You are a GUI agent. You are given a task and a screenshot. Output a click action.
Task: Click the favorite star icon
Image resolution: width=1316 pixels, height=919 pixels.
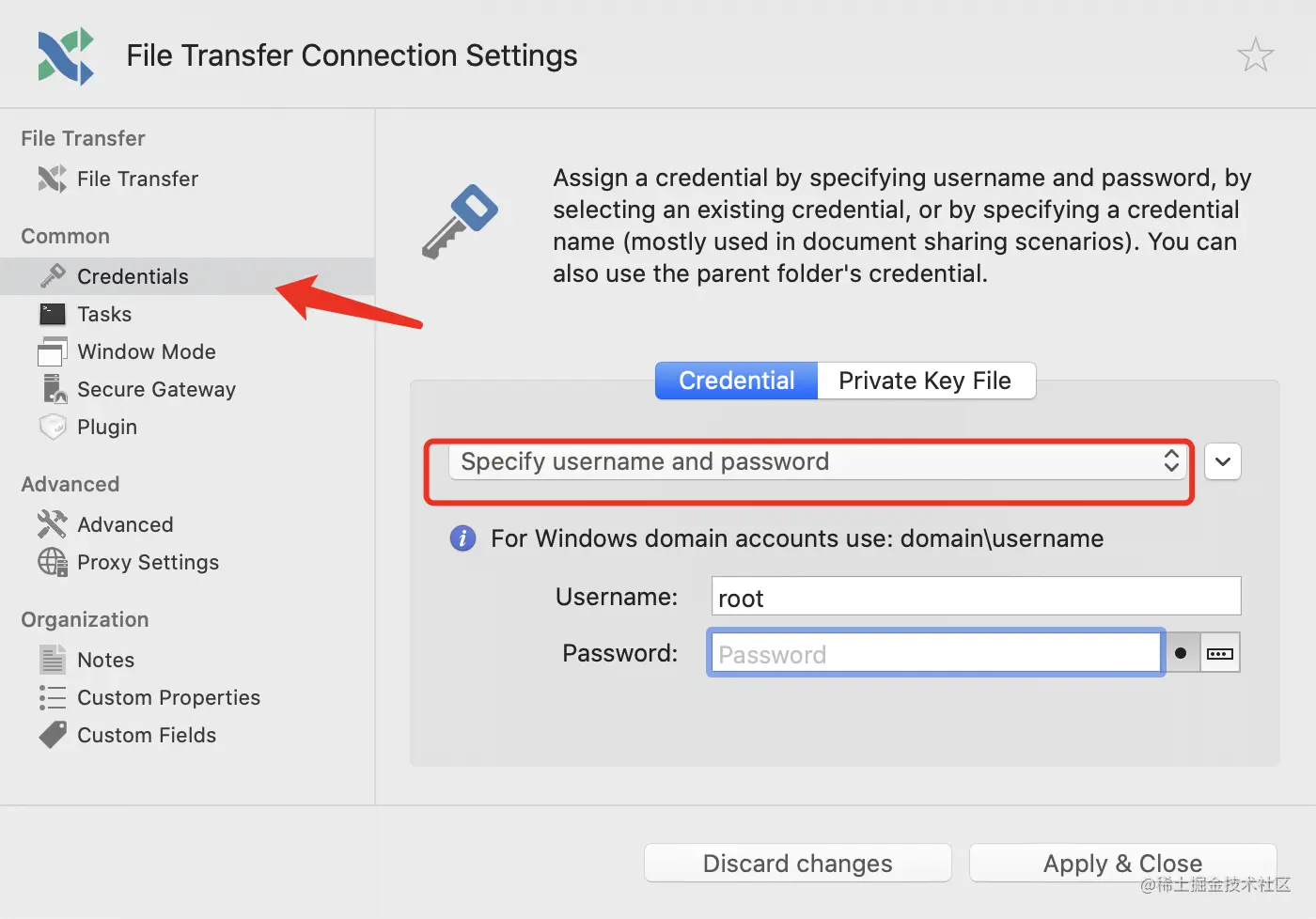point(1255,55)
